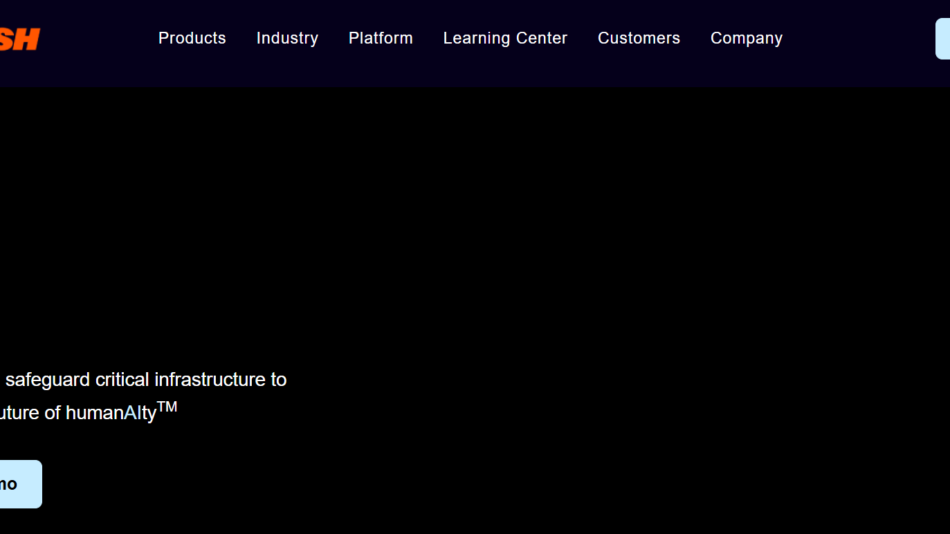Click the word "critical" in the tagline

pos(122,380)
